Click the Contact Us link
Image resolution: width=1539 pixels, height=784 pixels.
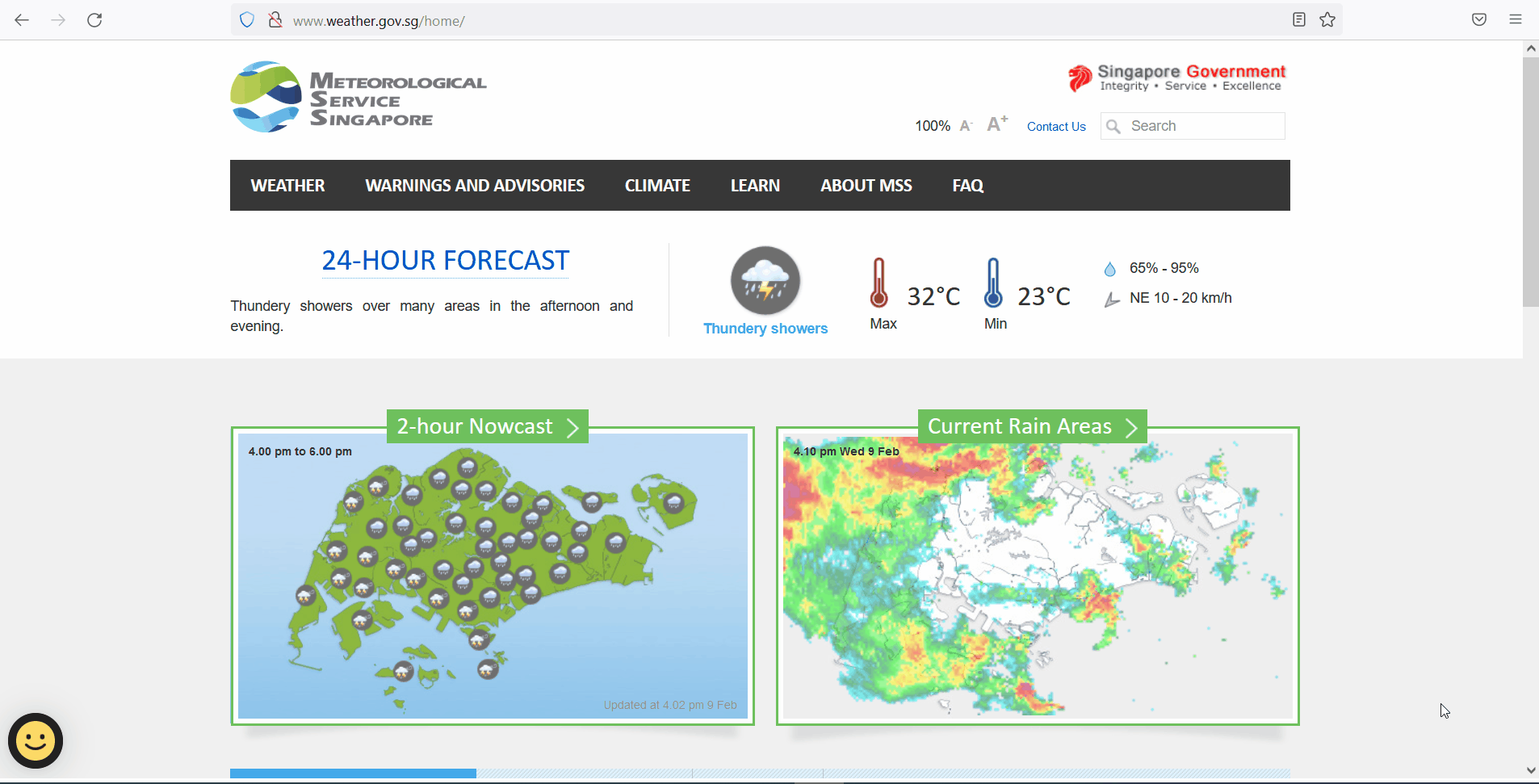(1056, 126)
